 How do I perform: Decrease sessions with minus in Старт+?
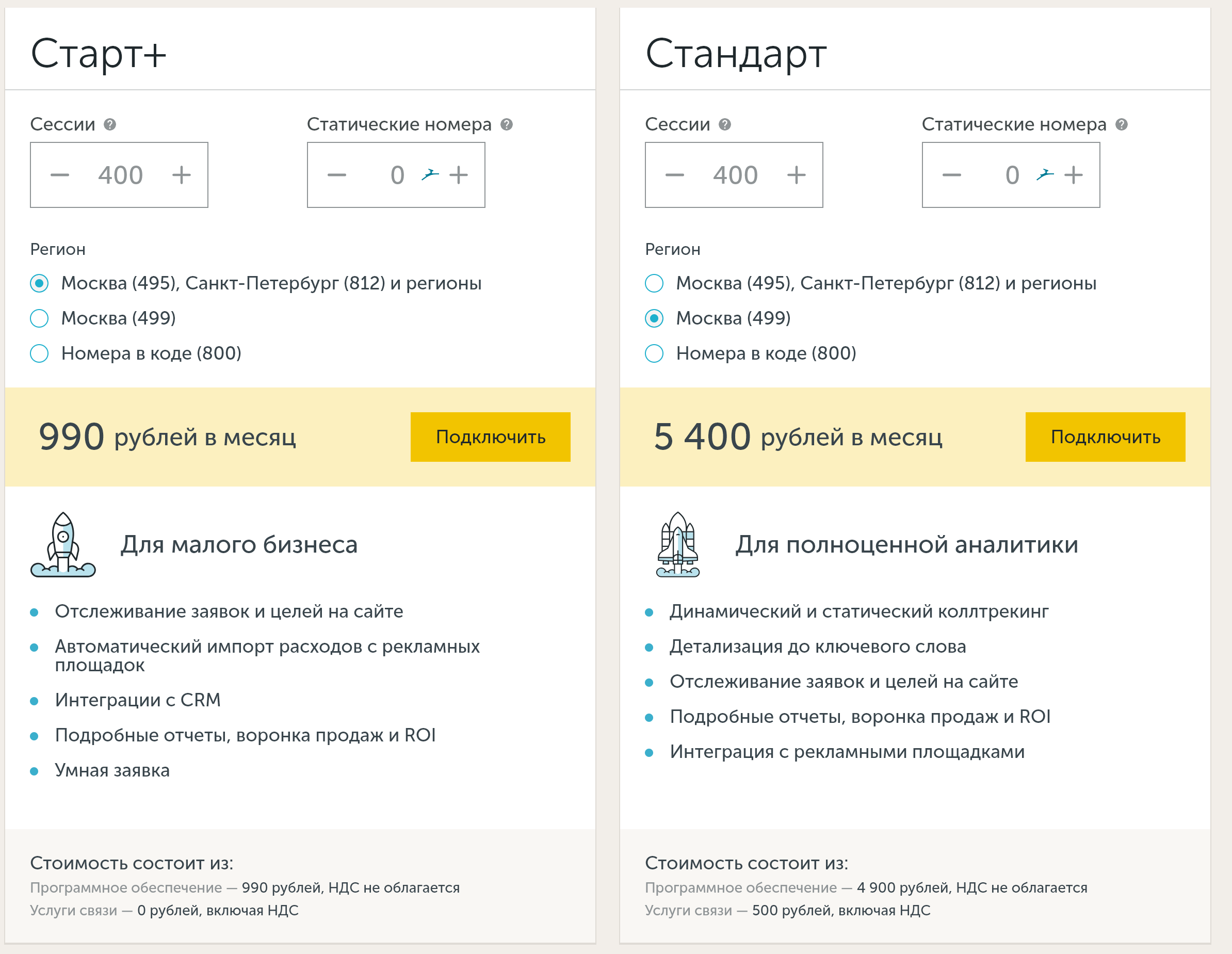click(60, 175)
